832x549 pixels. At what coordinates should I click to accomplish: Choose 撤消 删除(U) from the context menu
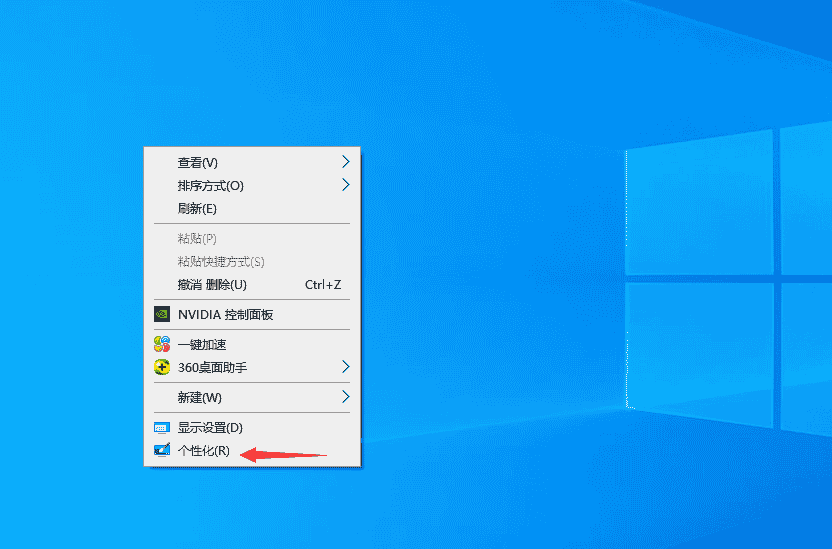(212, 284)
